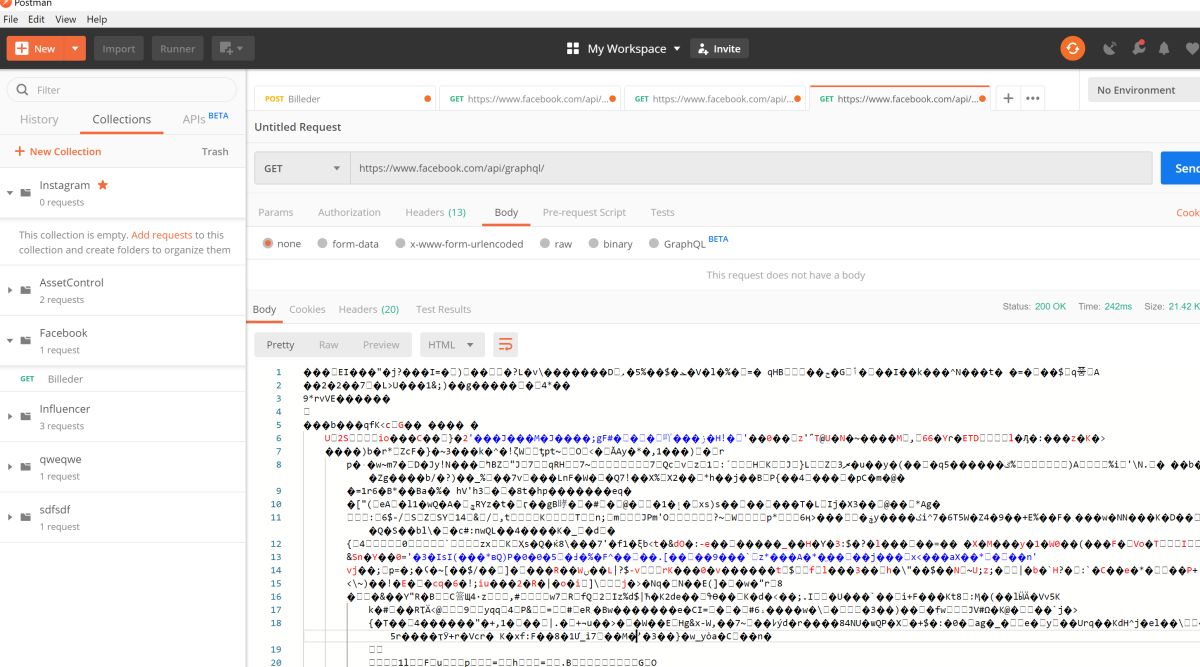Click the New button
Screen dimensions: 1200x667
(36, 48)
